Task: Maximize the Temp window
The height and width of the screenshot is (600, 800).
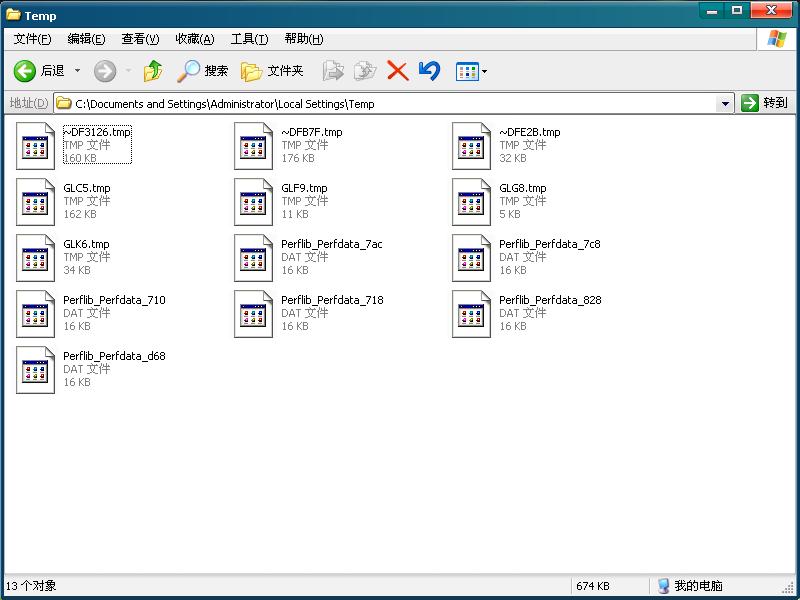Action: 737,11
